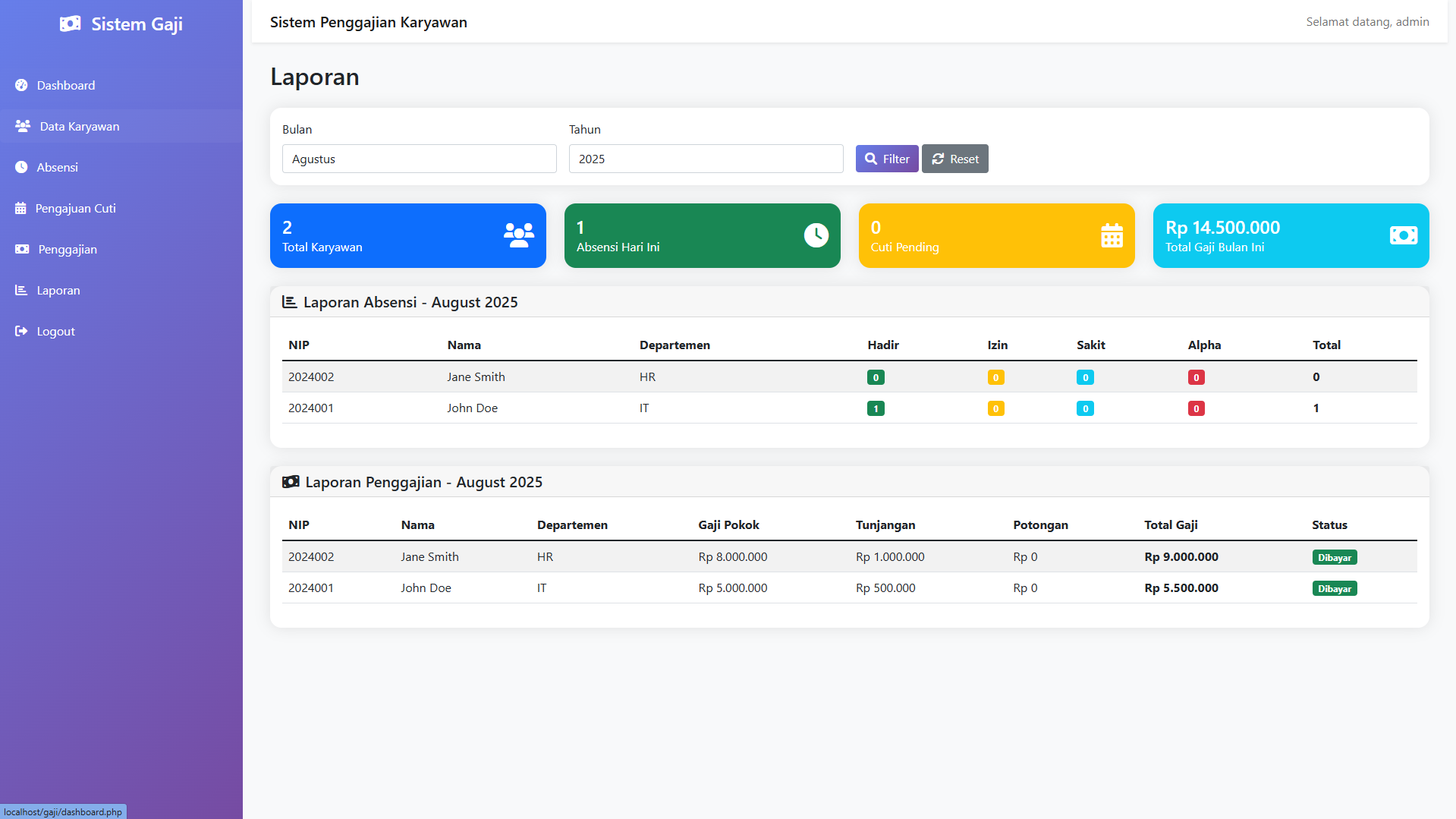Go to Data Karyawan in sidebar
1456x819 pixels.
(x=79, y=126)
